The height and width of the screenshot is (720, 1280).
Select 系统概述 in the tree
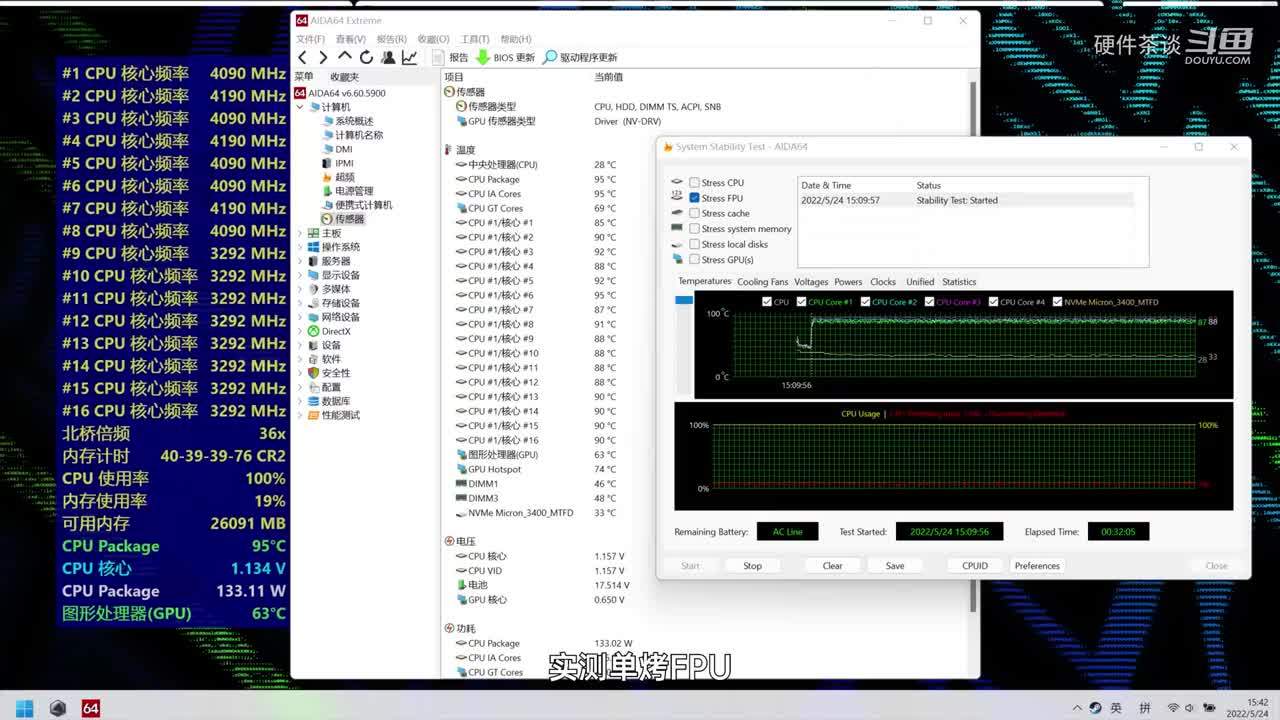coord(348,121)
